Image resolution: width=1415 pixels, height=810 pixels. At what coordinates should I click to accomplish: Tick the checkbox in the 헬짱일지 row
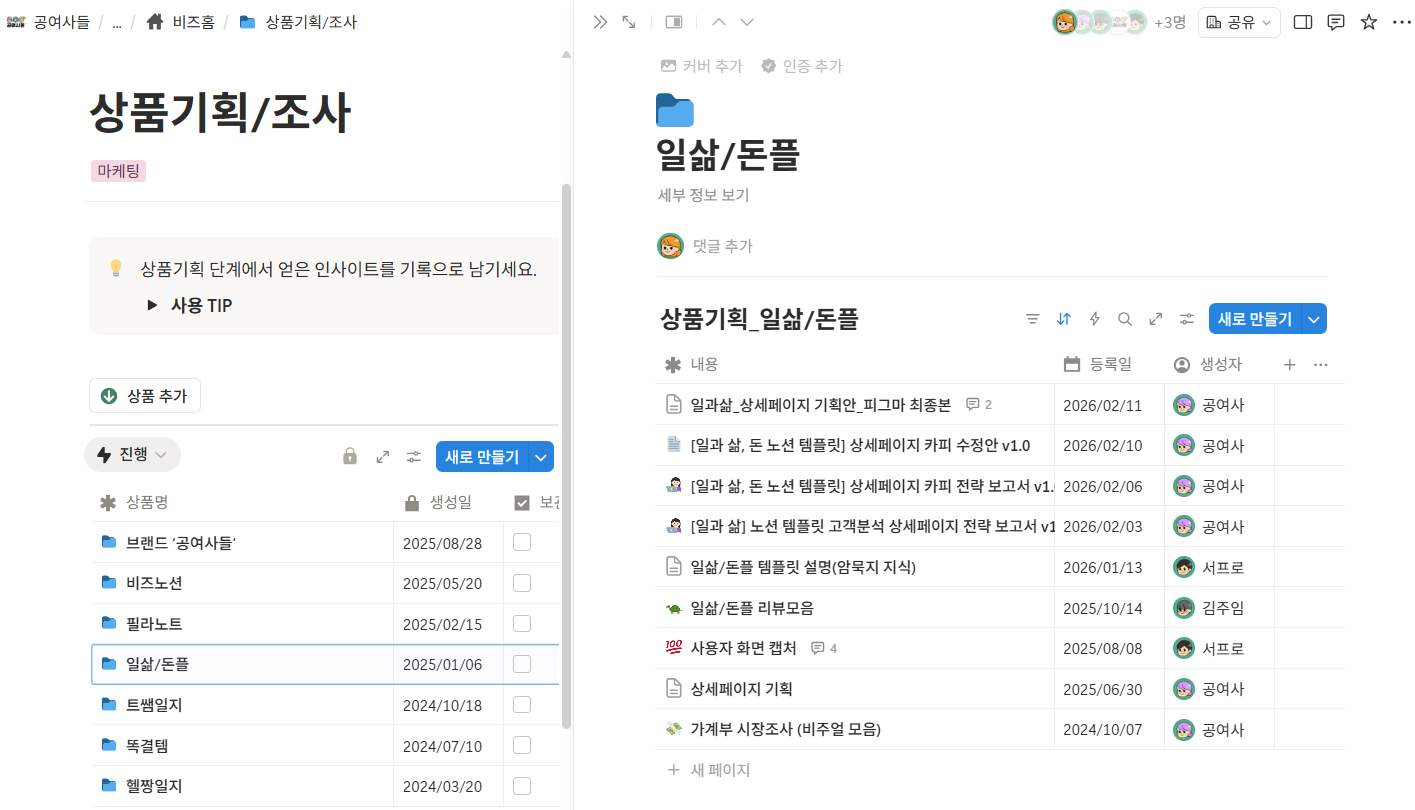(x=522, y=785)
